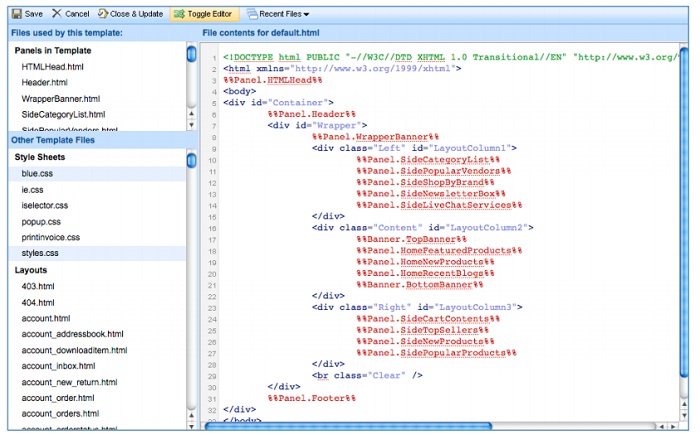Click the Recent Files icon
The width and height of the screenshot is (700, 435).
tap(250, 14)
